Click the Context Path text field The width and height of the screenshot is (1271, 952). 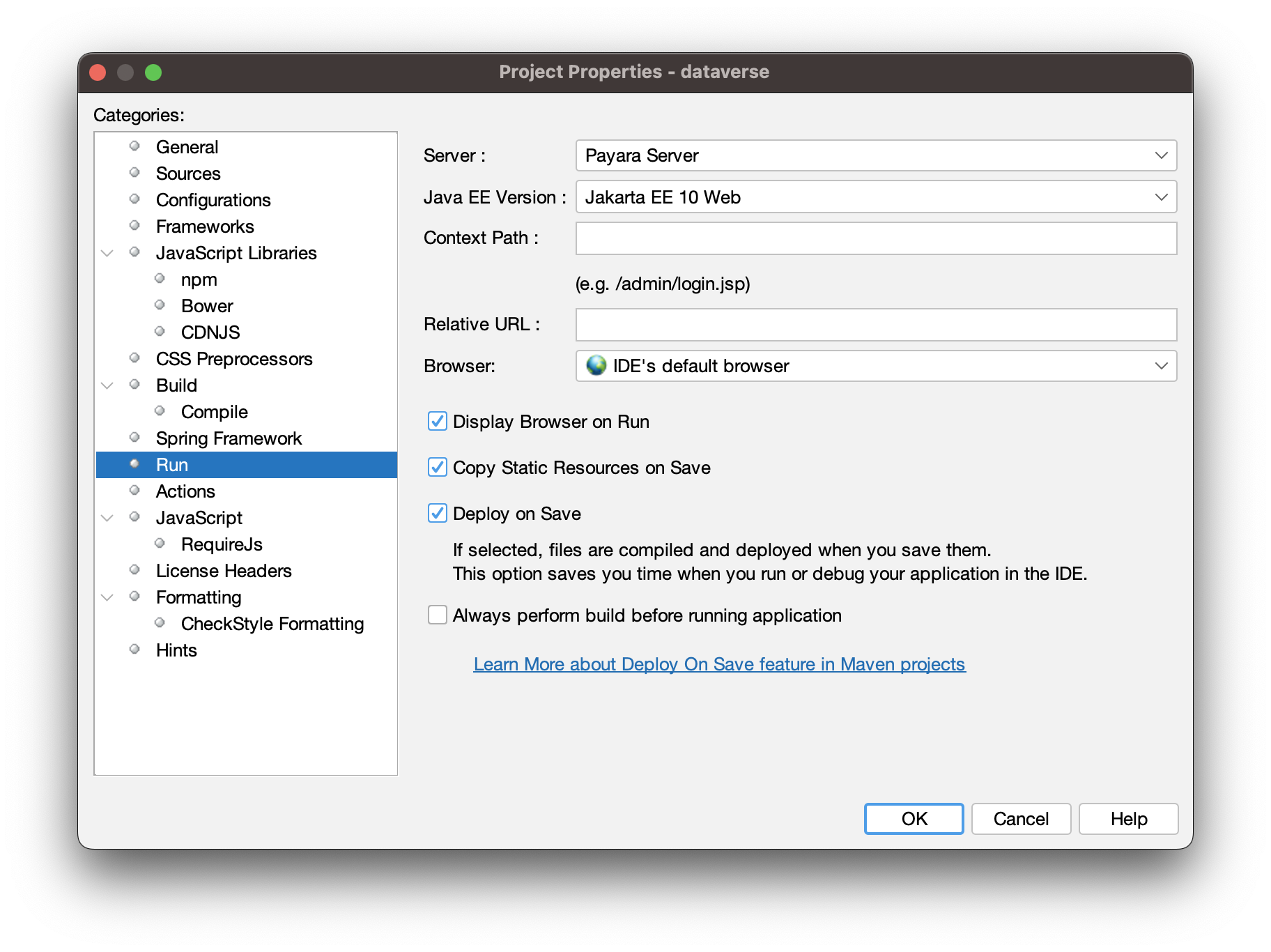(876, 238)
